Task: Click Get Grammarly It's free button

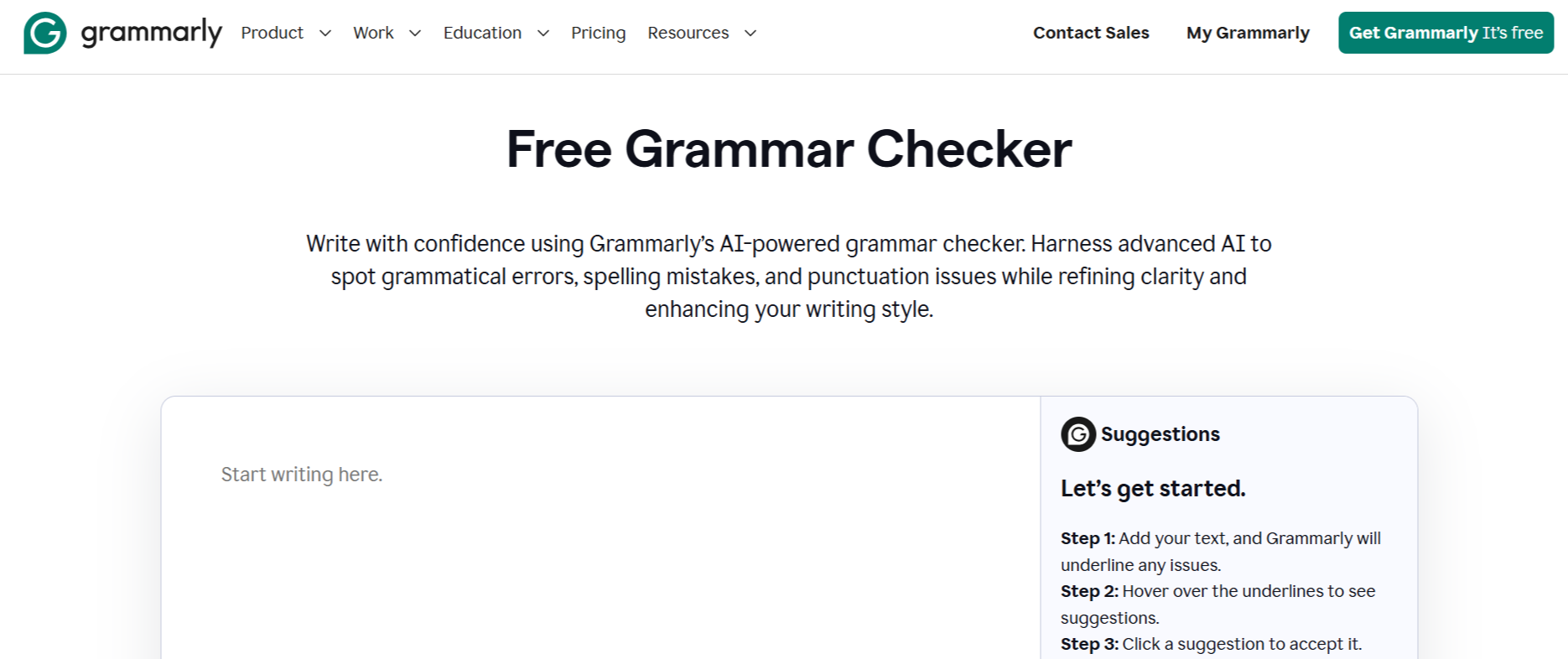Action: [x=1446, y=33]
